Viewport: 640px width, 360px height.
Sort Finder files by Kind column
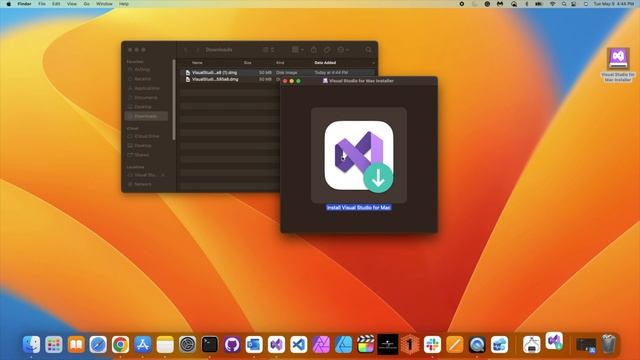point(280,63)
